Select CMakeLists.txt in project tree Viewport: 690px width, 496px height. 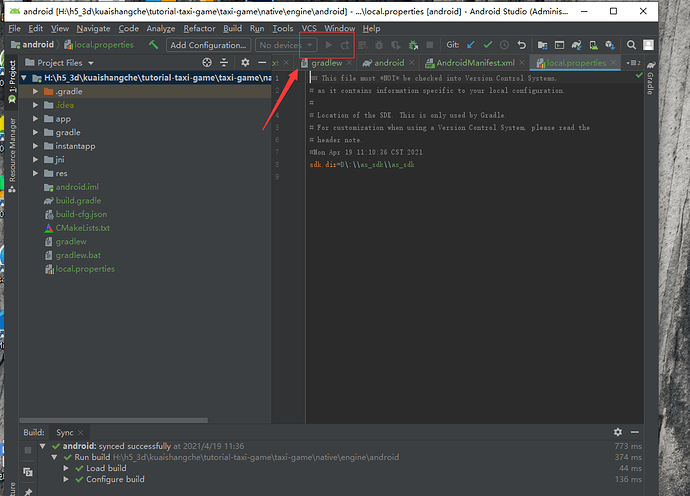[82, 228]
